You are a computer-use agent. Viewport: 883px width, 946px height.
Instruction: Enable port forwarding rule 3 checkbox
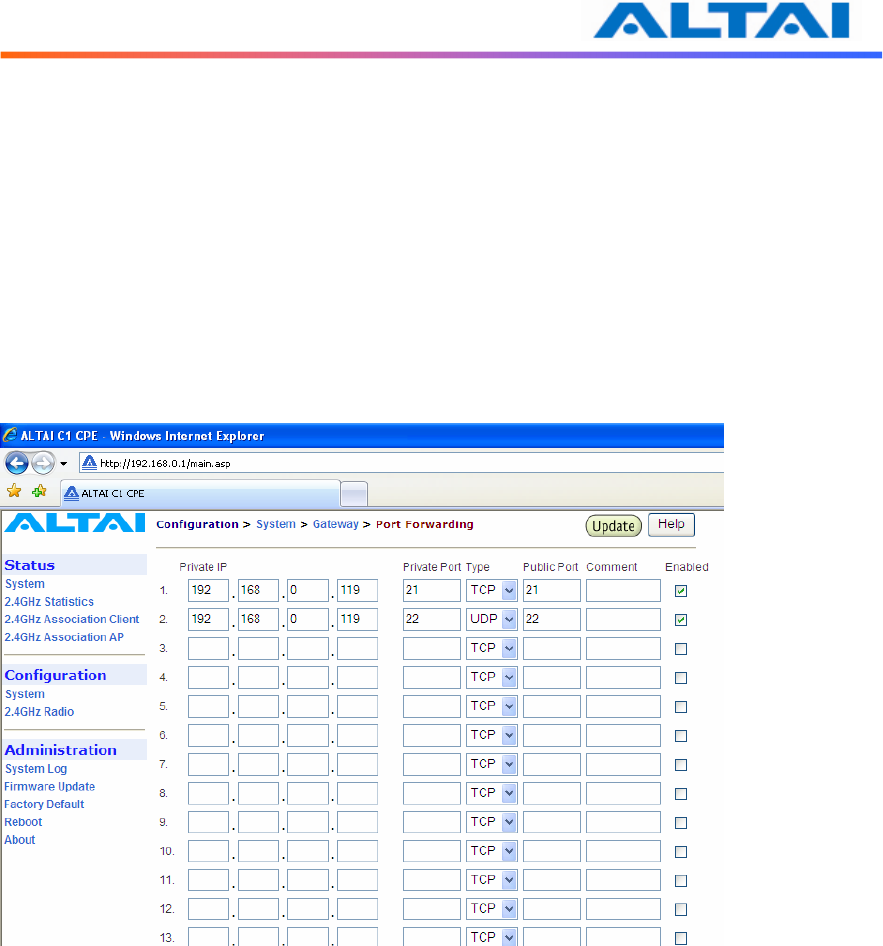point(681,649)
